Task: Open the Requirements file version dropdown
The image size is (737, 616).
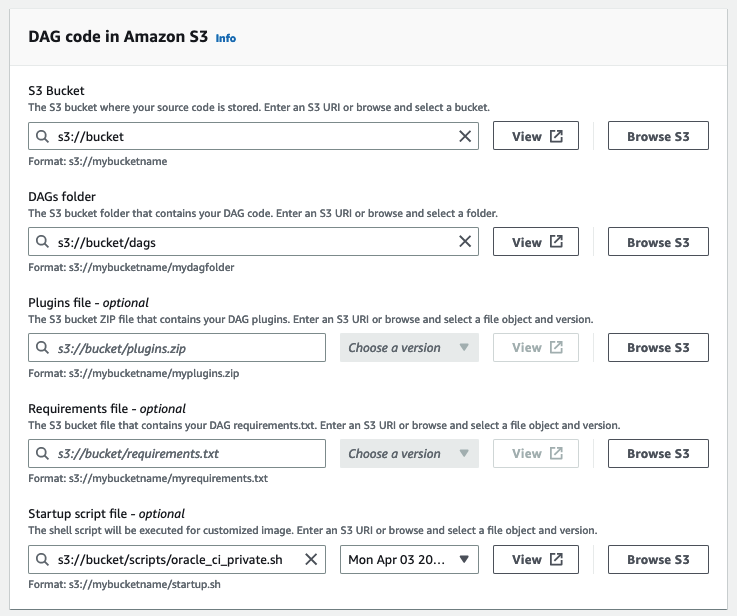Action: pyautogui.click(x=409, y=454)
